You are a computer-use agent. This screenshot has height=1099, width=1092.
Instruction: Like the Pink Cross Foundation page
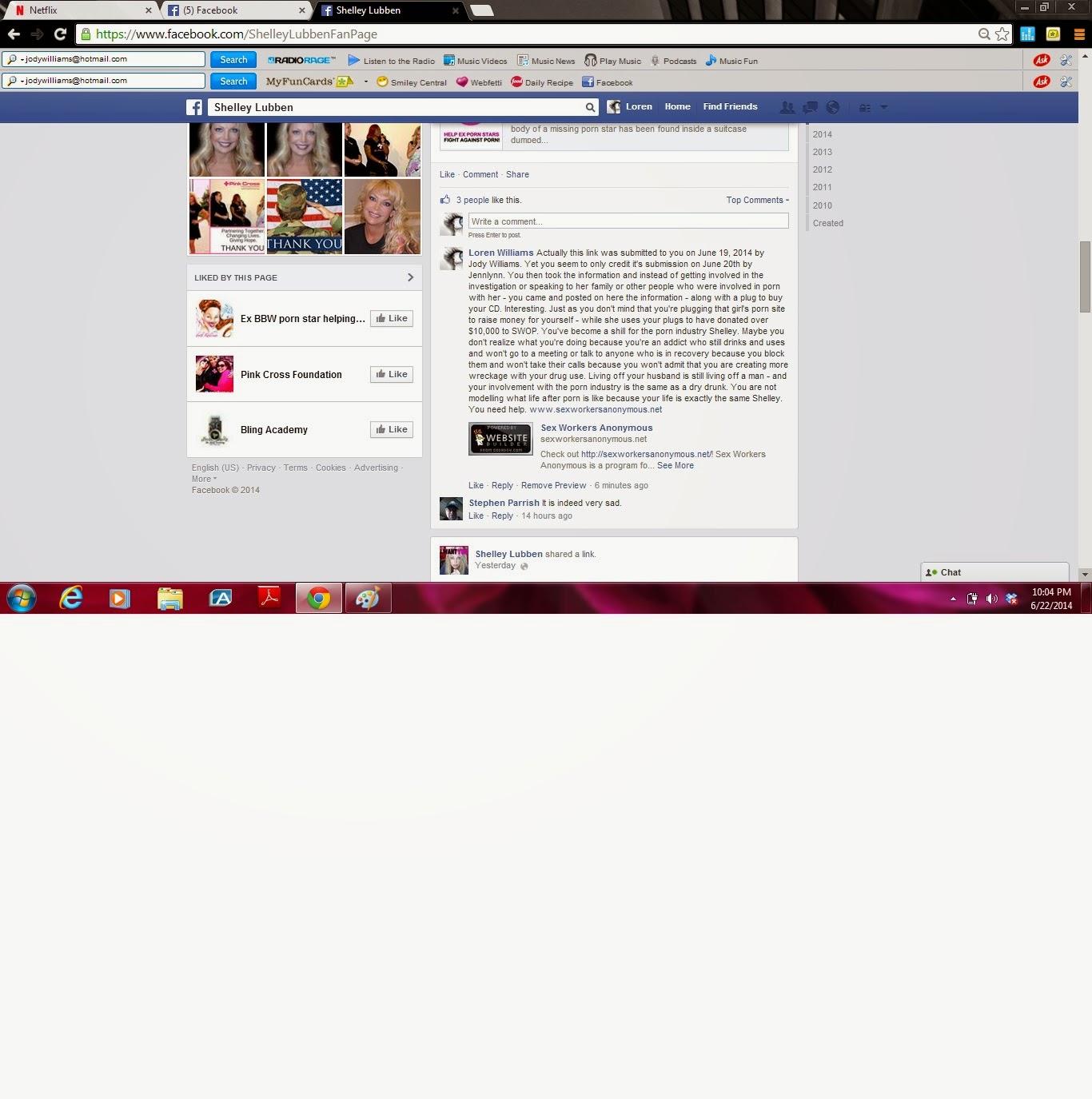pos(392,374)
